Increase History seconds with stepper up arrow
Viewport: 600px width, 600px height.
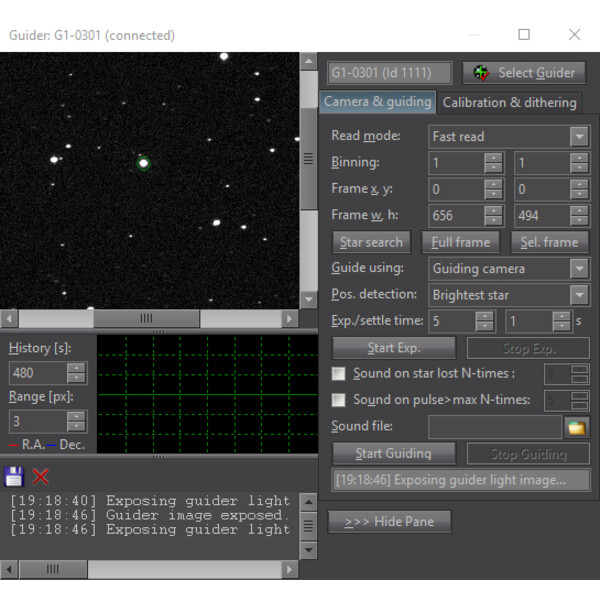(77, 367)
